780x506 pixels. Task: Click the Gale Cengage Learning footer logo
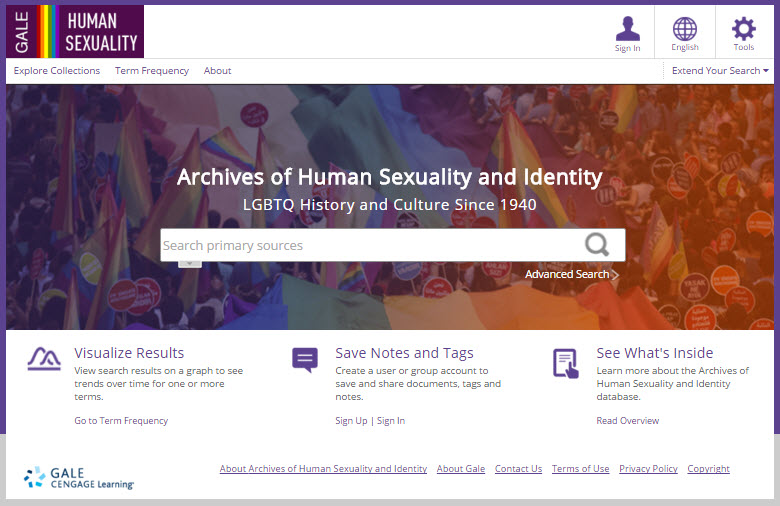(79, 478)
